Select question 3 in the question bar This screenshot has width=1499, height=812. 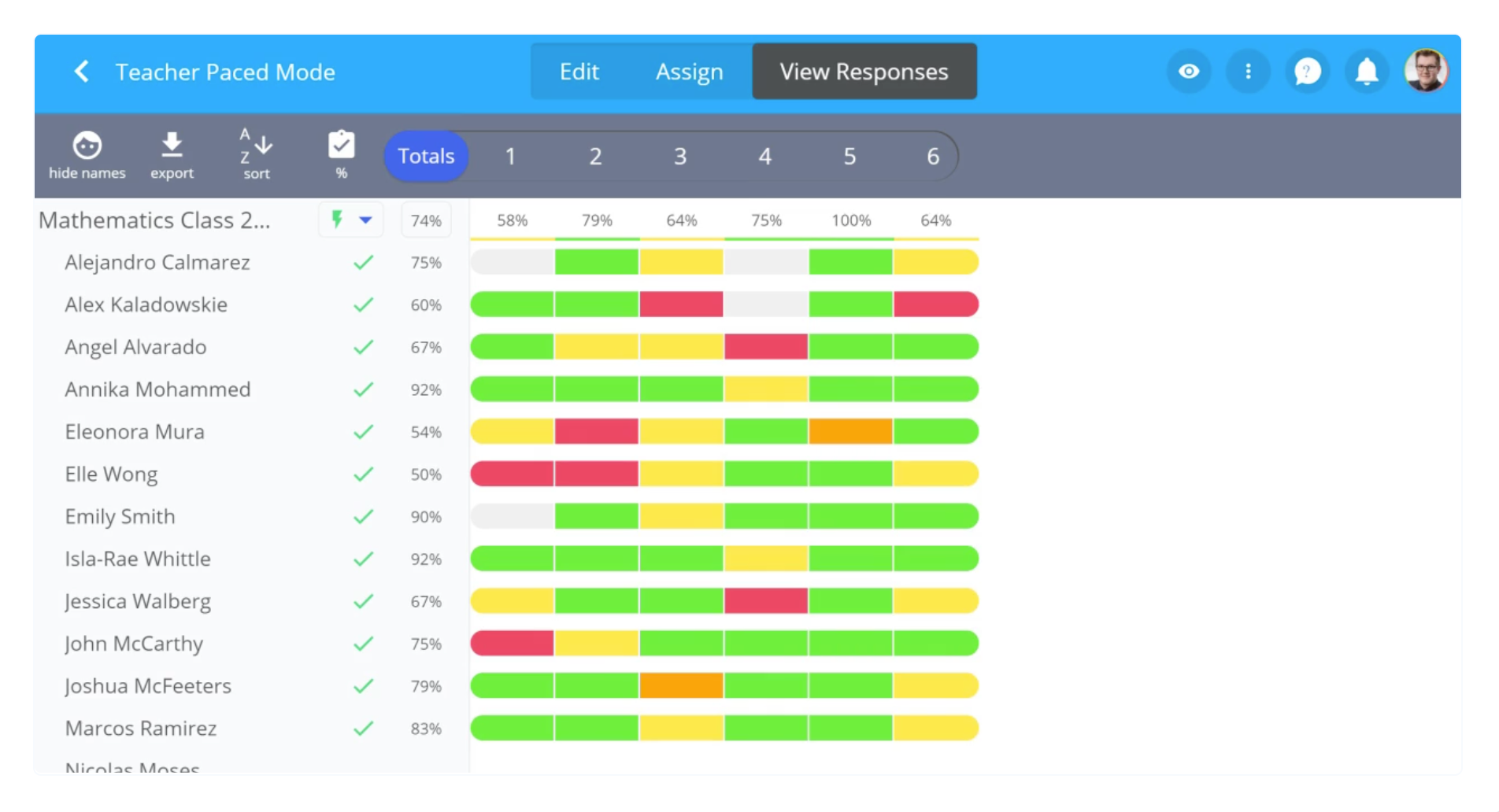point(680,156)
